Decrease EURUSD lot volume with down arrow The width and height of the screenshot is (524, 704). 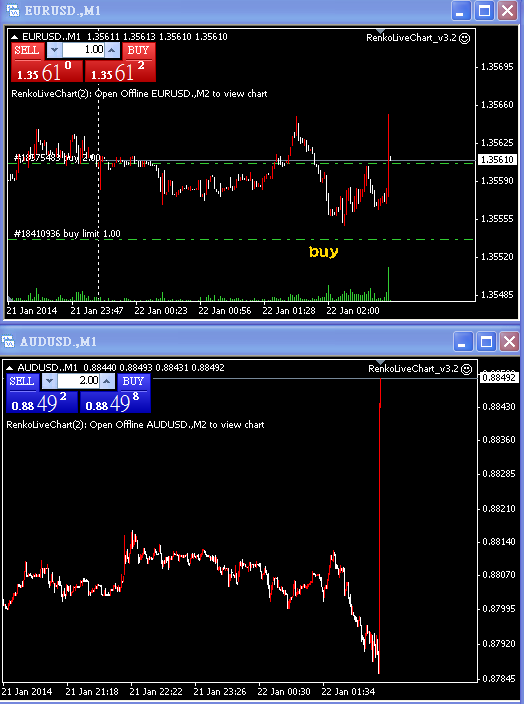pos(54,50)
